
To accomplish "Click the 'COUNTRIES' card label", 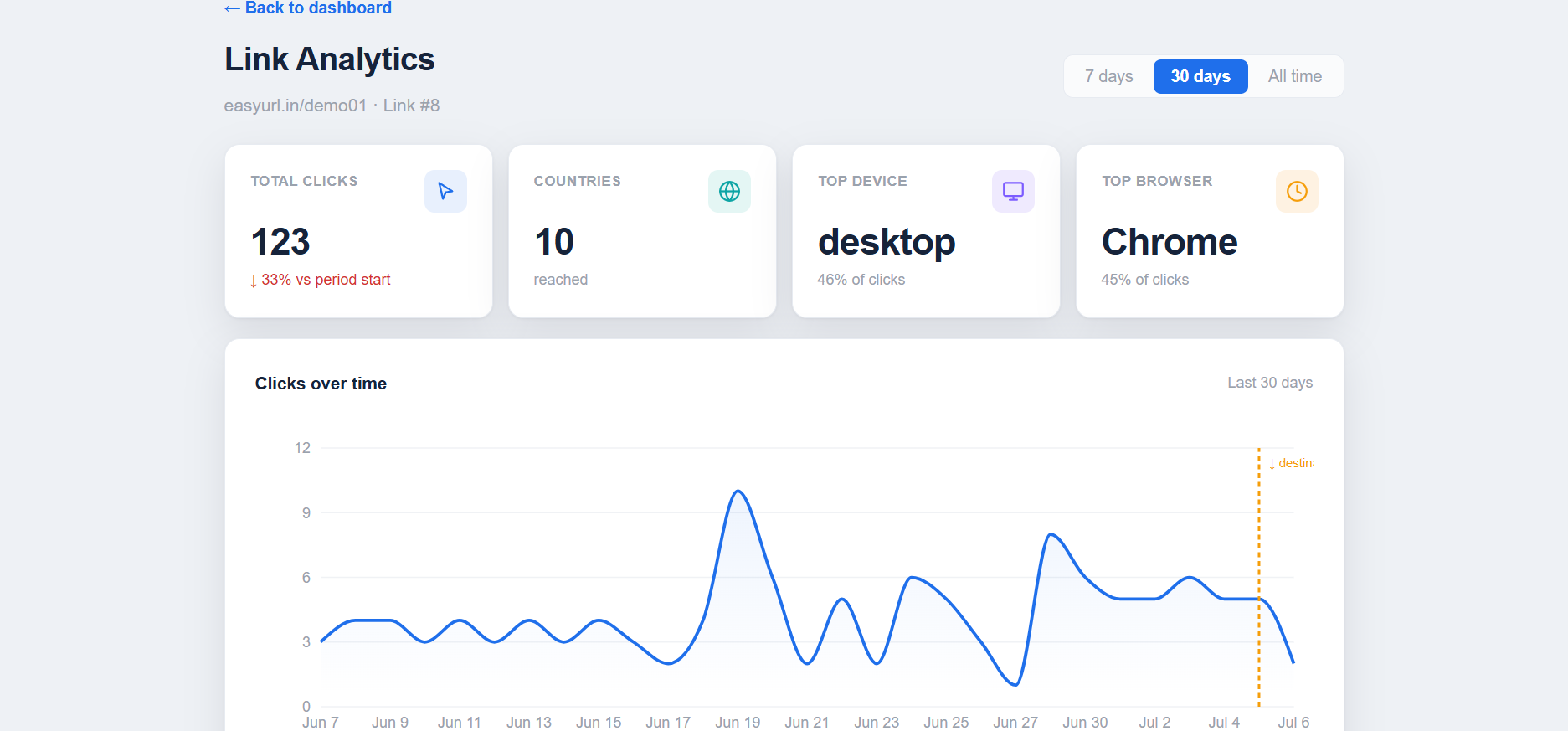I will coord(577,181).
